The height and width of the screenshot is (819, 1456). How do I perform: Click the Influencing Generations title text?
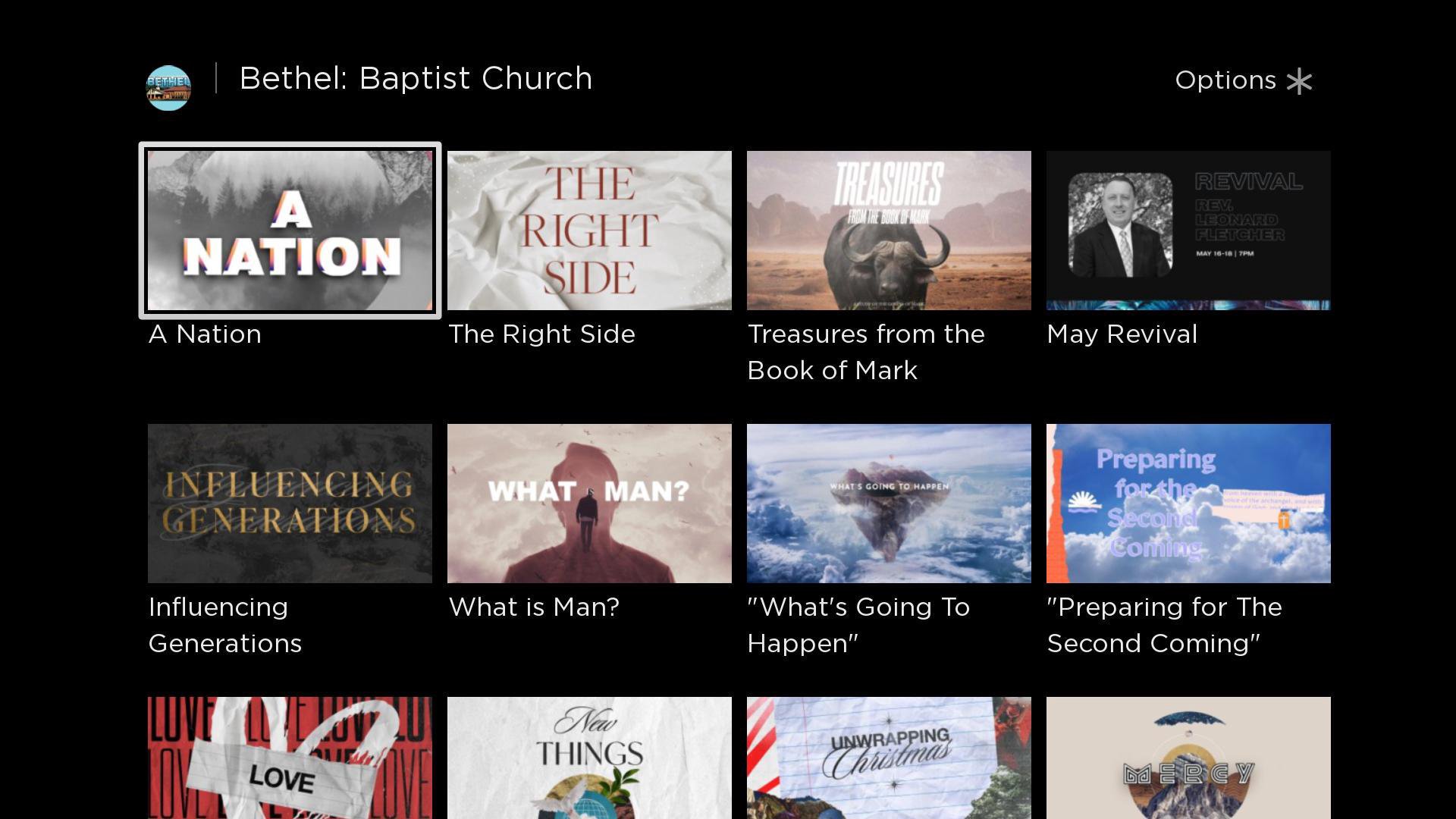click(225, 625)
